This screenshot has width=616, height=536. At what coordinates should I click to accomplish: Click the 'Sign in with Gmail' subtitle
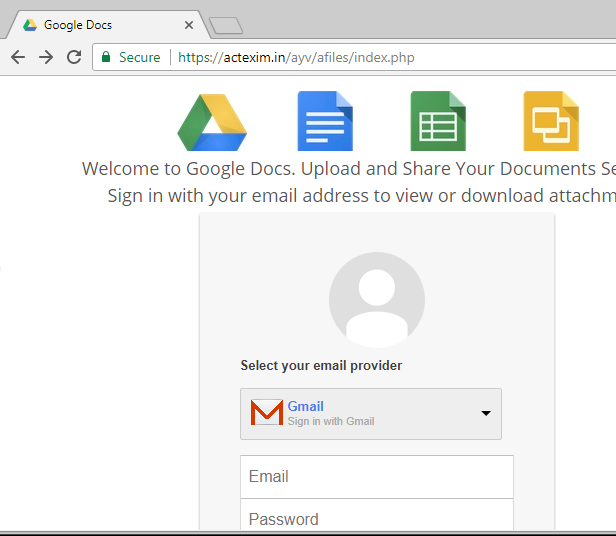(331, 421)
